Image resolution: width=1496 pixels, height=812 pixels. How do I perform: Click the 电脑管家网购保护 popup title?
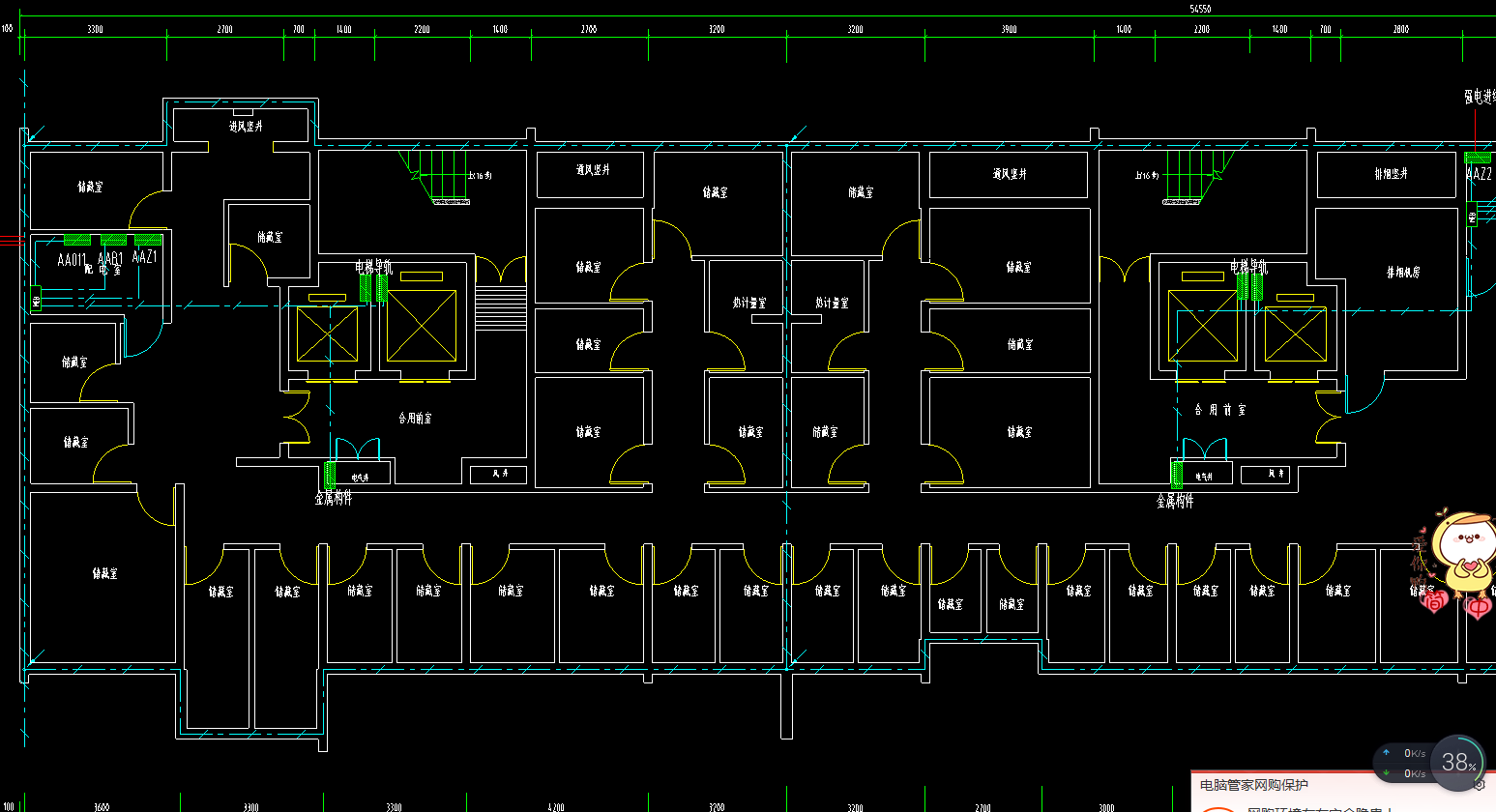pos(1253,785)
